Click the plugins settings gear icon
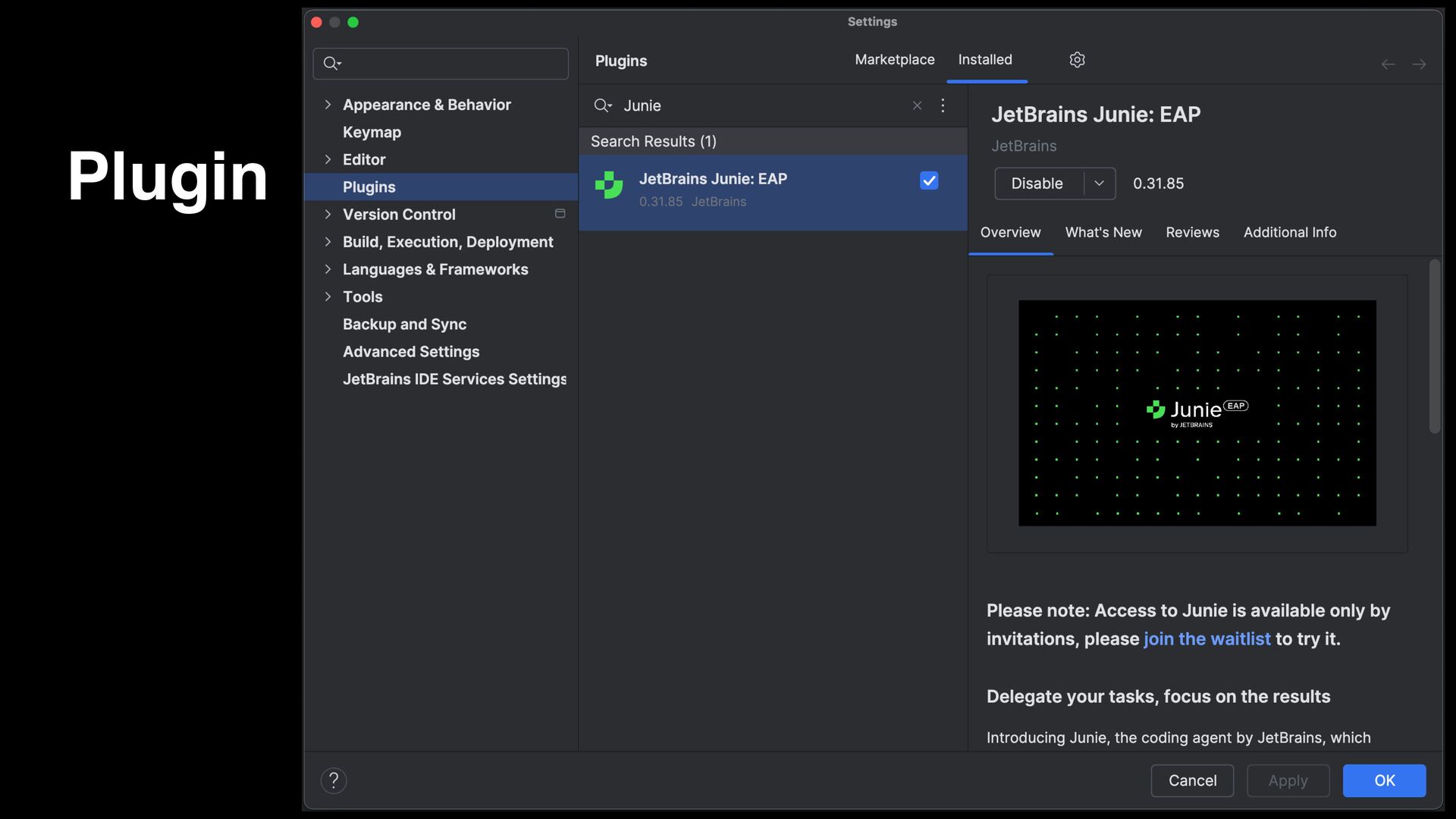This screenshot has height=819, width=1456. coord(1077,60)
